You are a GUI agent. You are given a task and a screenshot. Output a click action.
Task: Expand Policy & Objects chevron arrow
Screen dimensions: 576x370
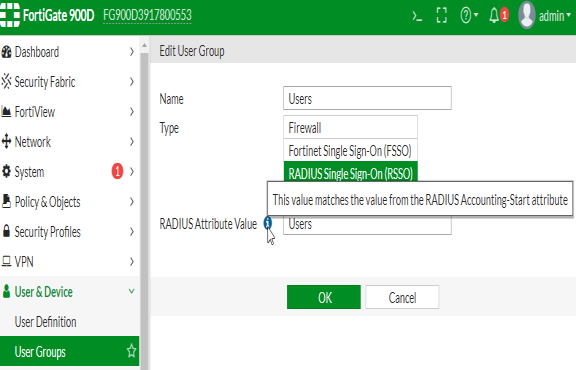132,202
